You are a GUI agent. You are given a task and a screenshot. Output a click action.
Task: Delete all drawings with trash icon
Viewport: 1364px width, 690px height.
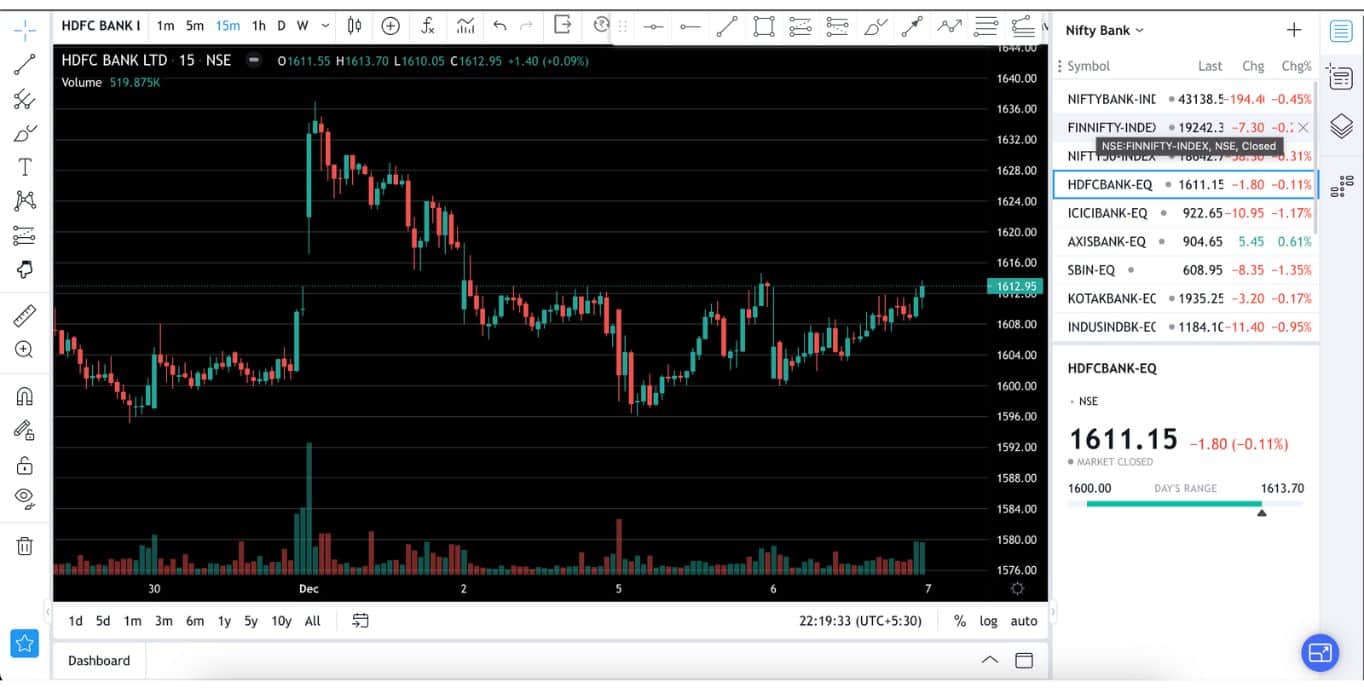(24, 546)
